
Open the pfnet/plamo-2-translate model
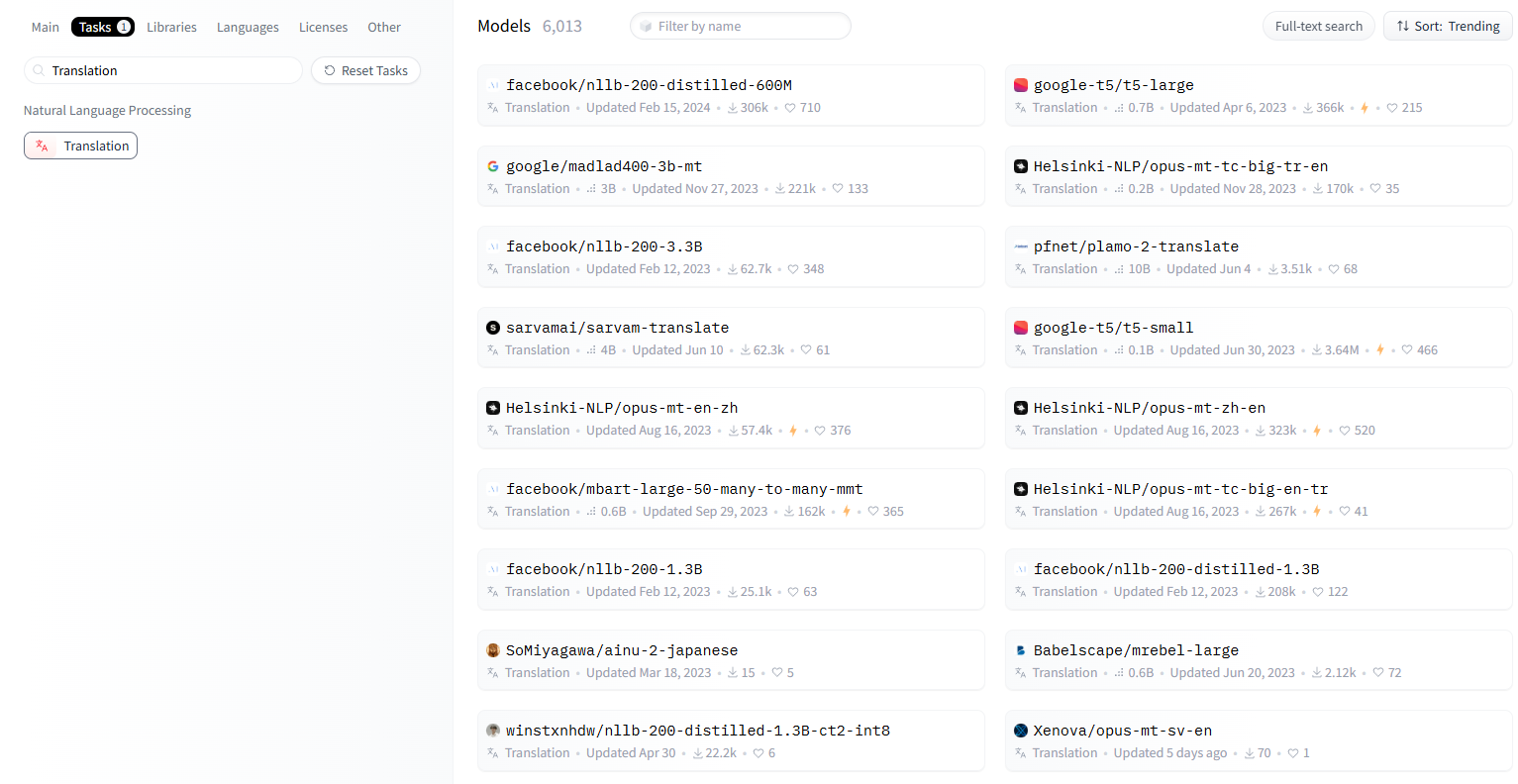1259,257
